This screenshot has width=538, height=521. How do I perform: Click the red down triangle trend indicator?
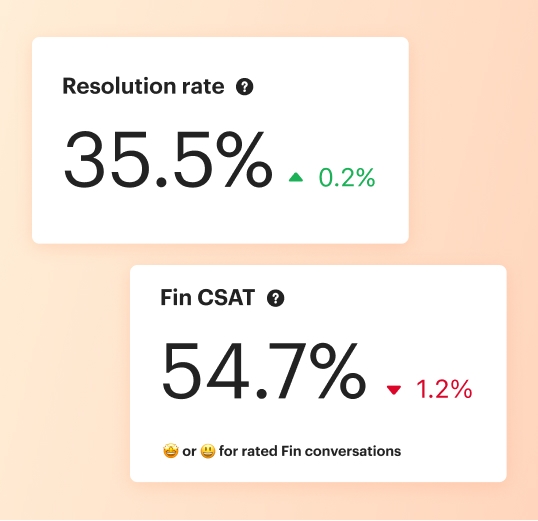coord(394,390)
